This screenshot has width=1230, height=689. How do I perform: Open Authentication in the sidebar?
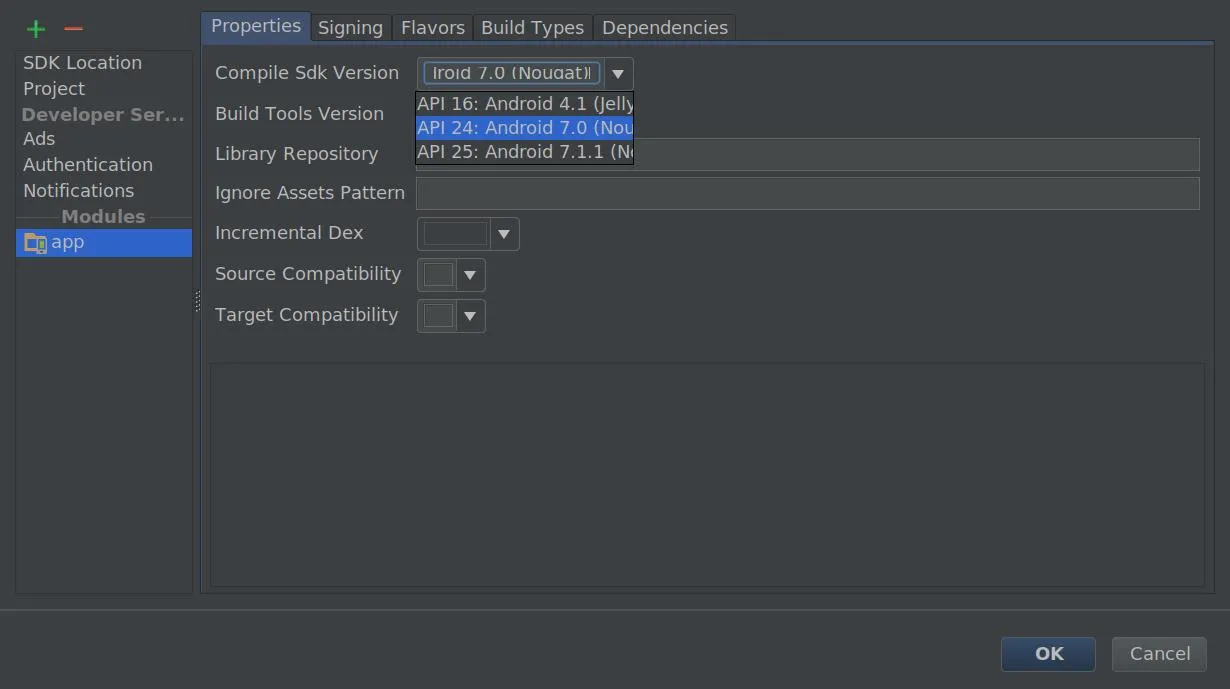[88, 165]
